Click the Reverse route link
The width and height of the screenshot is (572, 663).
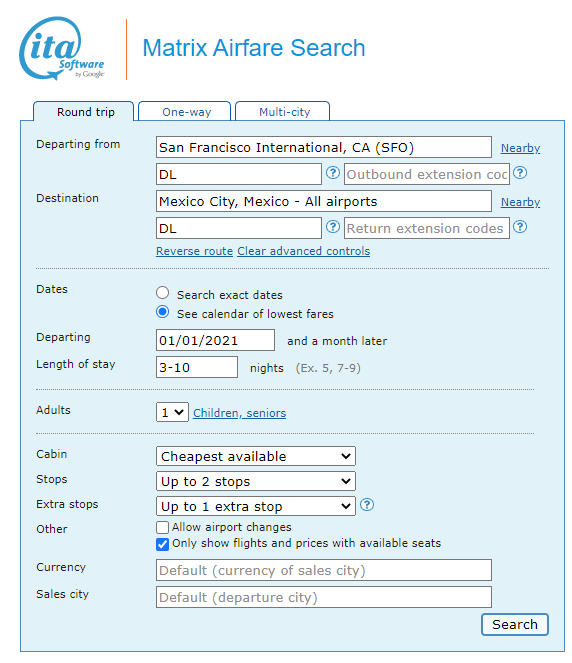click(194, 251)
